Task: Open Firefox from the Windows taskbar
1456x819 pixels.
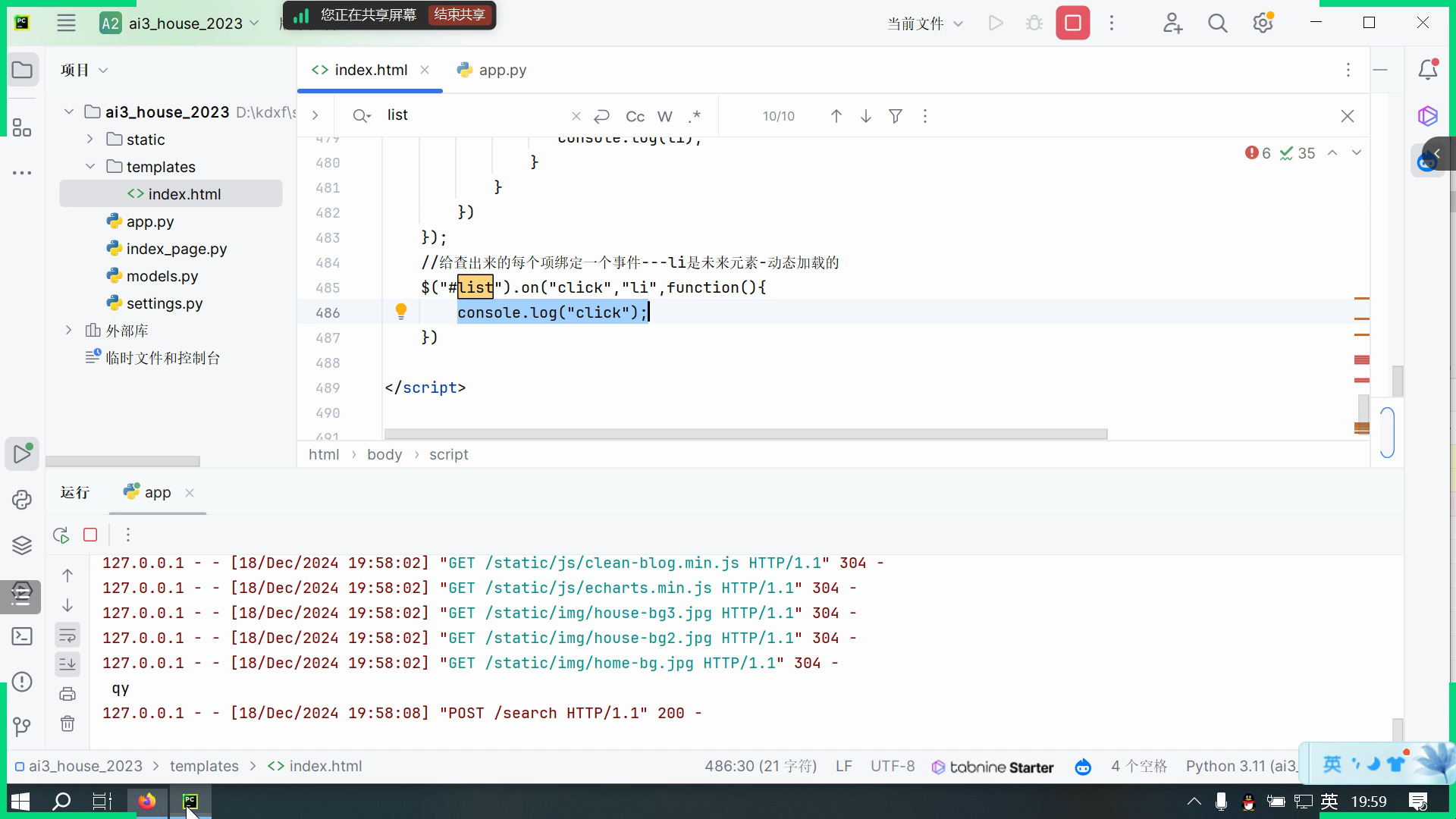Action: tap(147, 801)
